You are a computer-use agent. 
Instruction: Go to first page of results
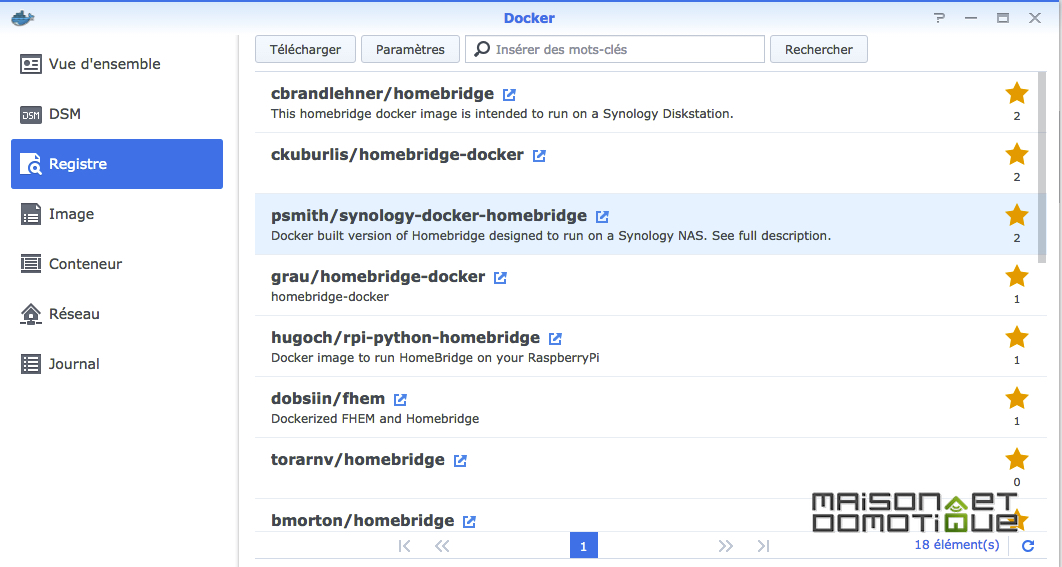coord(404,546)
